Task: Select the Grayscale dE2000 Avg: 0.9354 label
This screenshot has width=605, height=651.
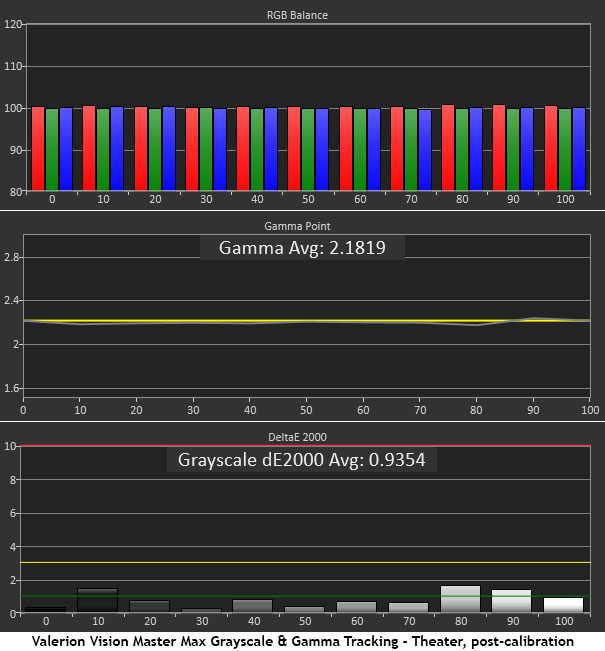Action: pyautogui.click(x=303, y=460)
